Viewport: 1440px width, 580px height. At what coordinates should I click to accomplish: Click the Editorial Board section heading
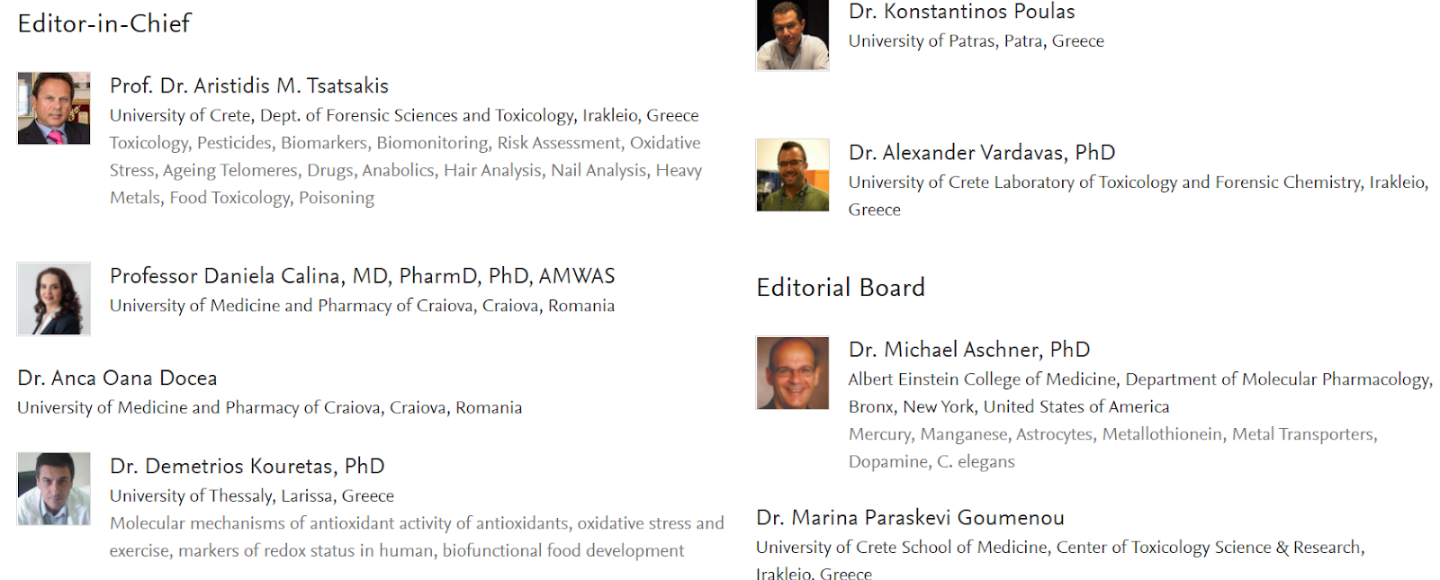[840, 288]
